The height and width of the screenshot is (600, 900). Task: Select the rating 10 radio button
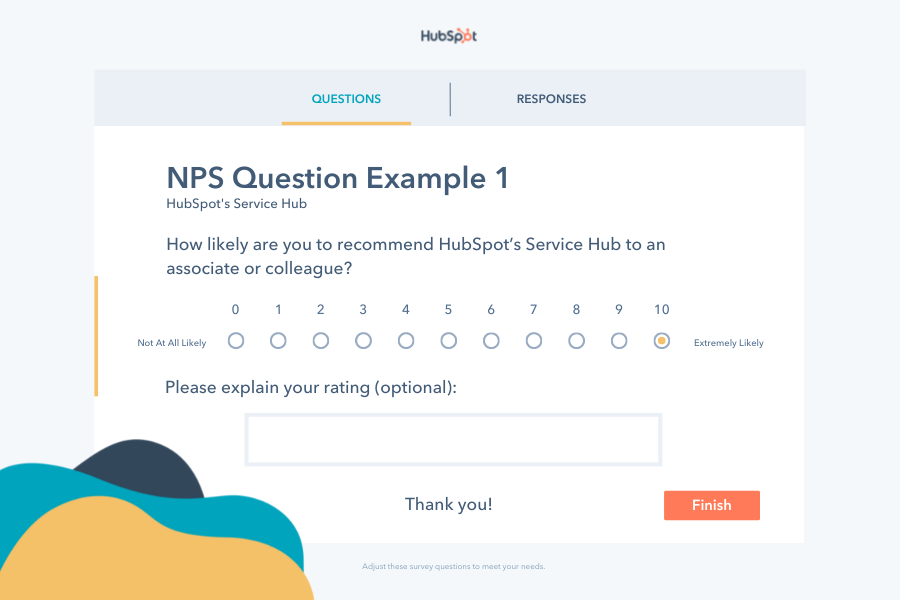(661, 340)
